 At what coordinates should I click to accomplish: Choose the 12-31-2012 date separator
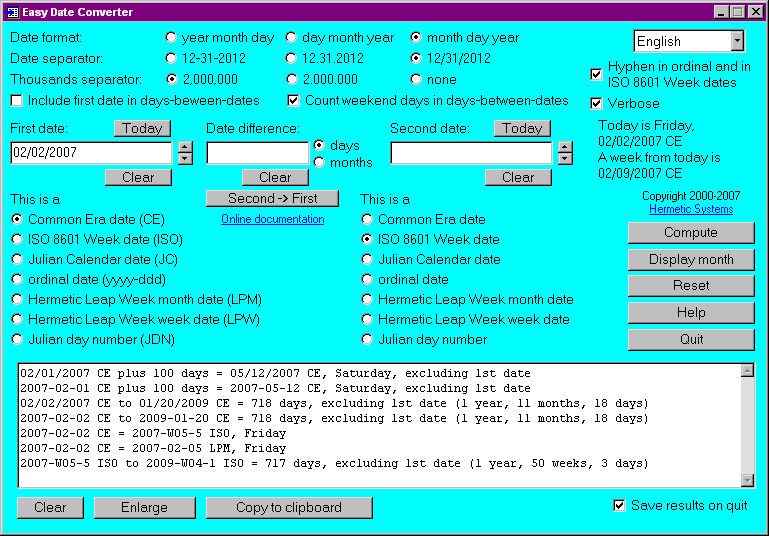(x=171, y=58)
